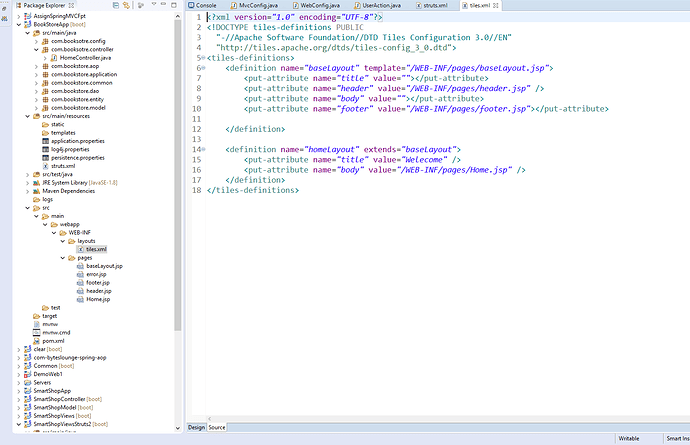690x445 pixels.
Task: Open baseLayout.jsp under the pages folder
Action: tap(103, 266)
